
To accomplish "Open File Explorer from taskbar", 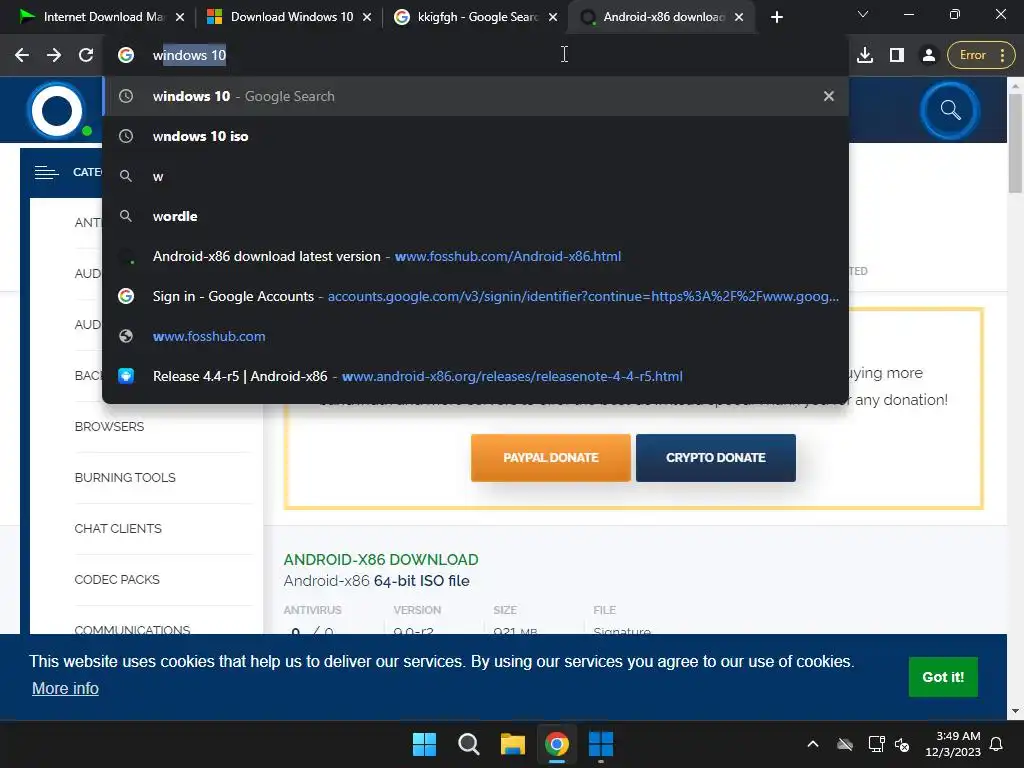I will pos(513,744).
